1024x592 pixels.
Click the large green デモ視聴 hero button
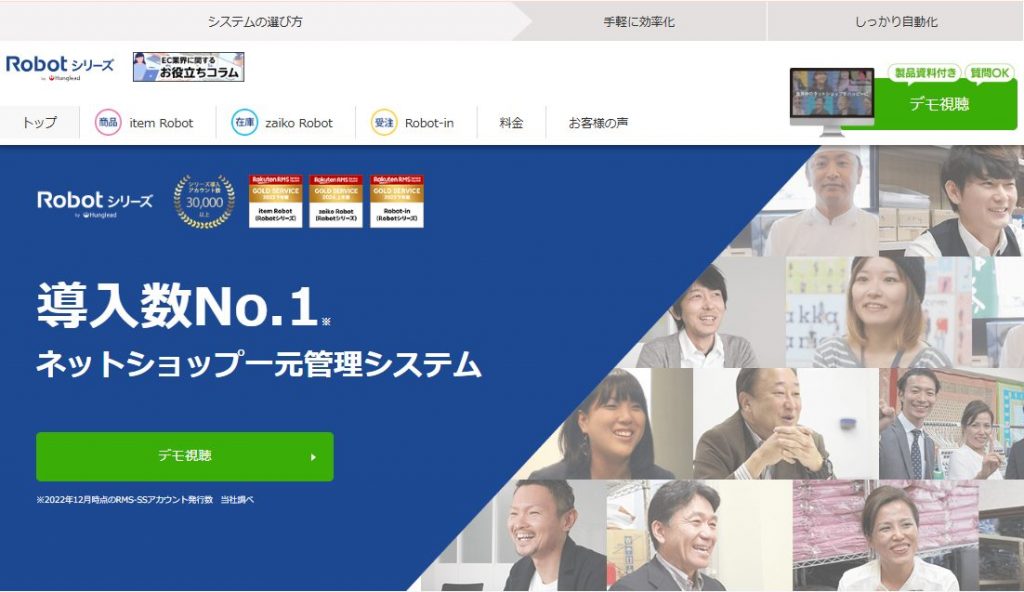pos(185,456)
